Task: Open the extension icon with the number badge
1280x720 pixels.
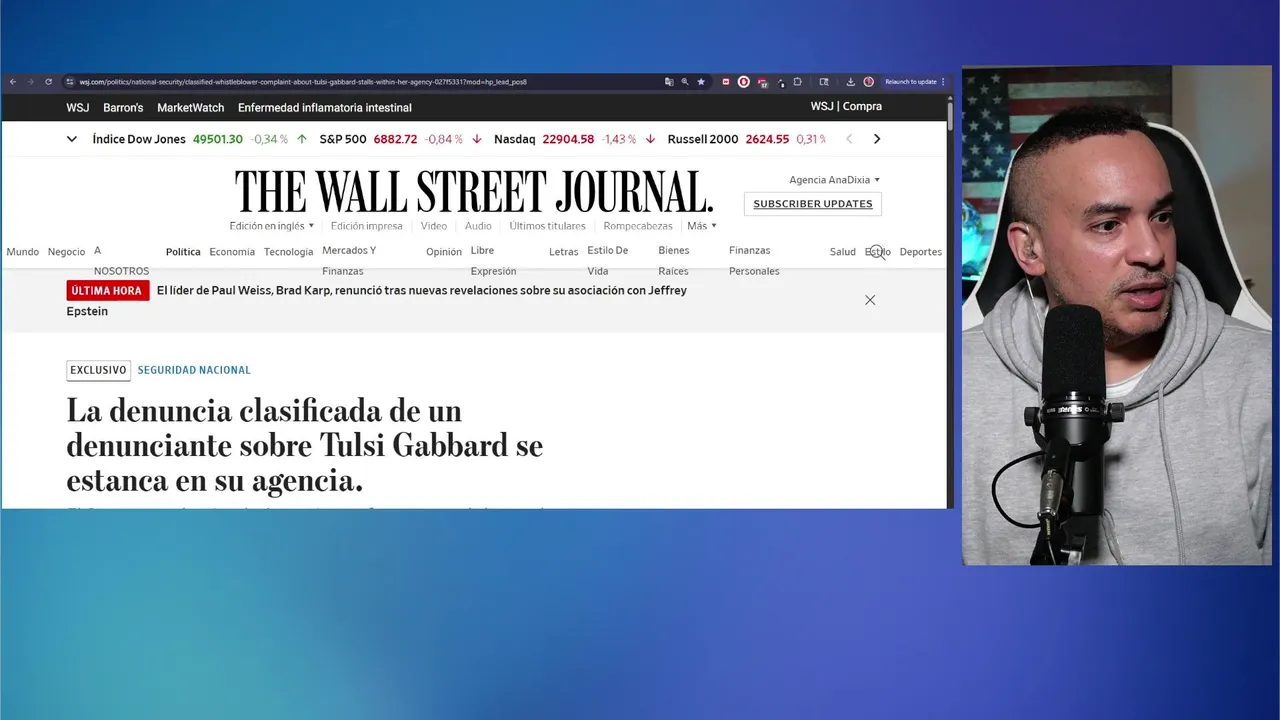Action: tap(762, 82)
